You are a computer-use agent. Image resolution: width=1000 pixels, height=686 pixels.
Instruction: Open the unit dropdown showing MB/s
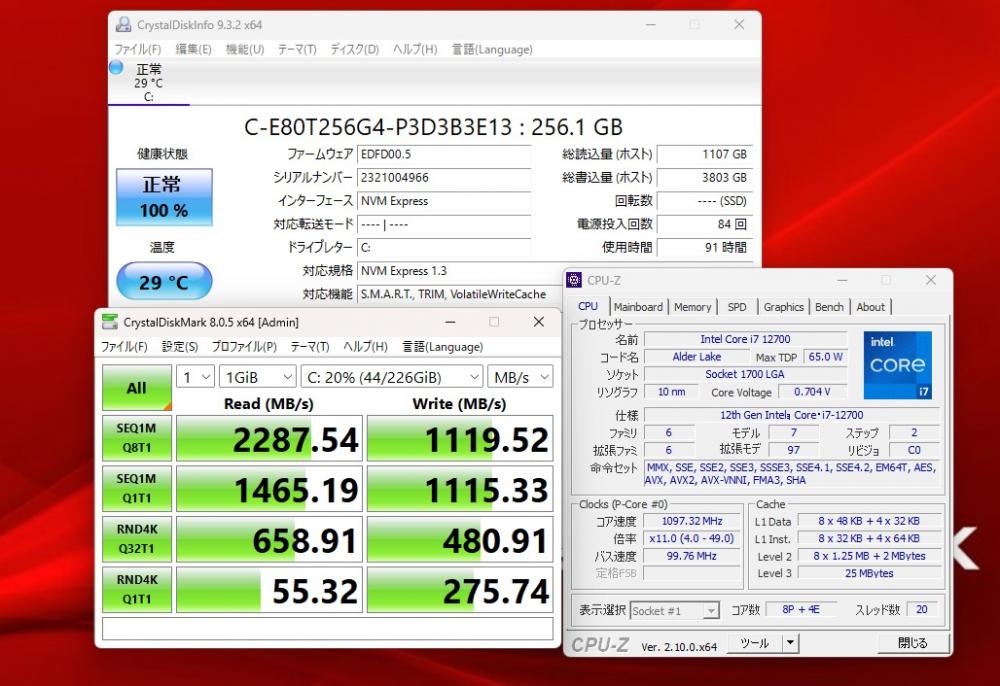tap(520, 377)
